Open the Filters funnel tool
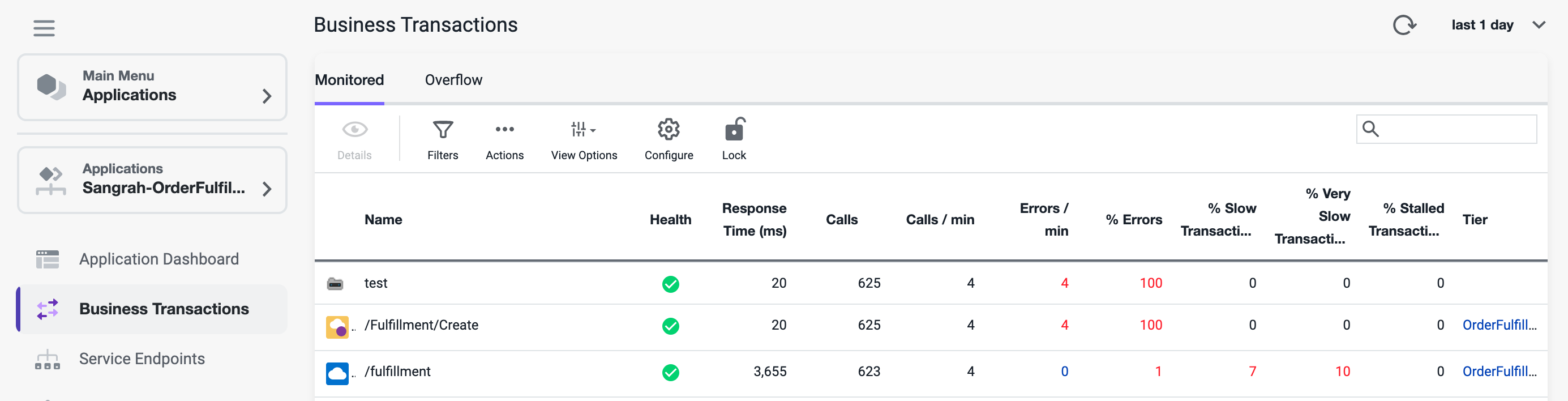This screenshot has height=401, width=1568. (443, 139)
